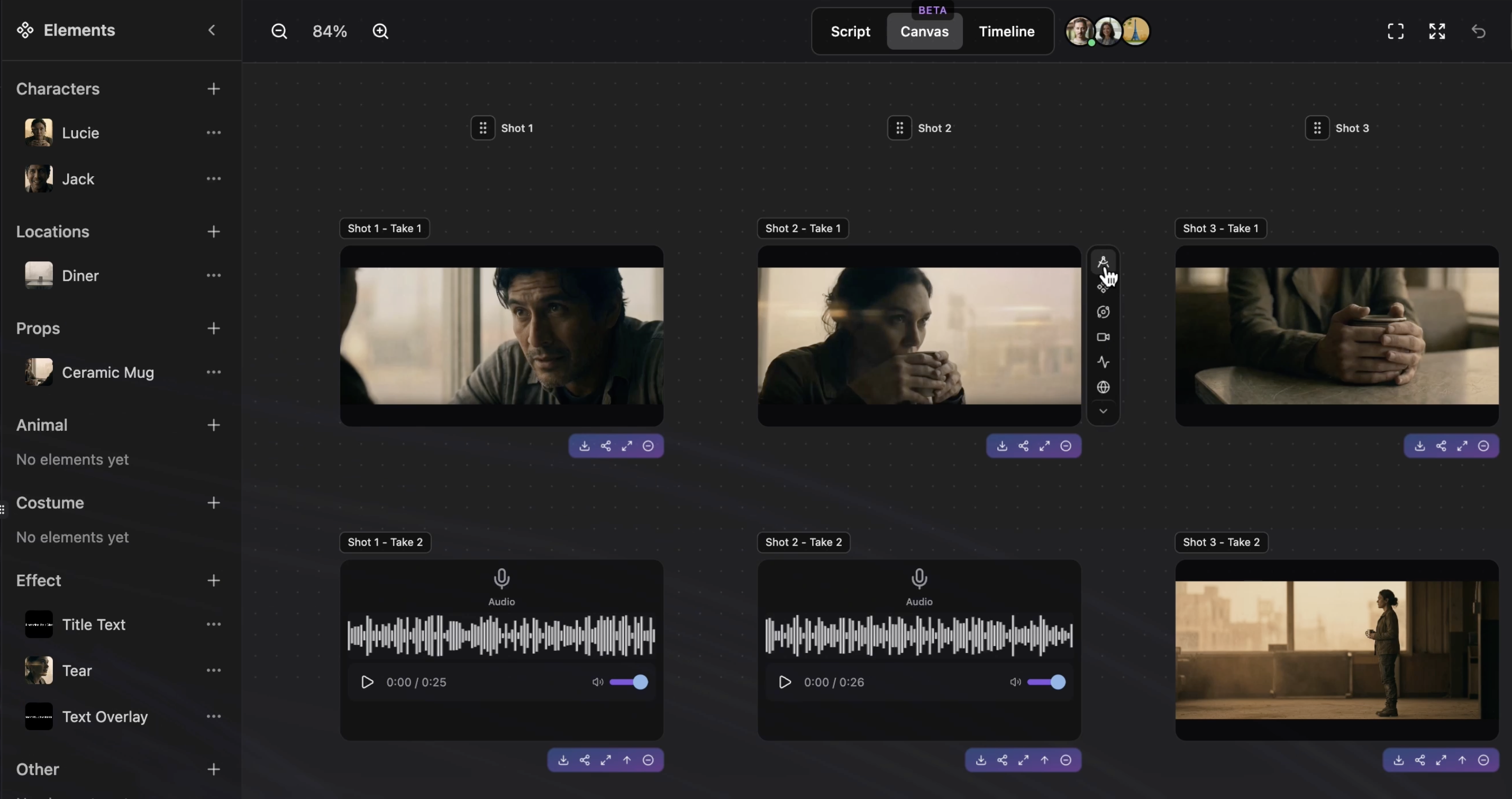Click the orbit icon in shot side toolbar
The image size is (1512, 799).
click(1103, 312)
